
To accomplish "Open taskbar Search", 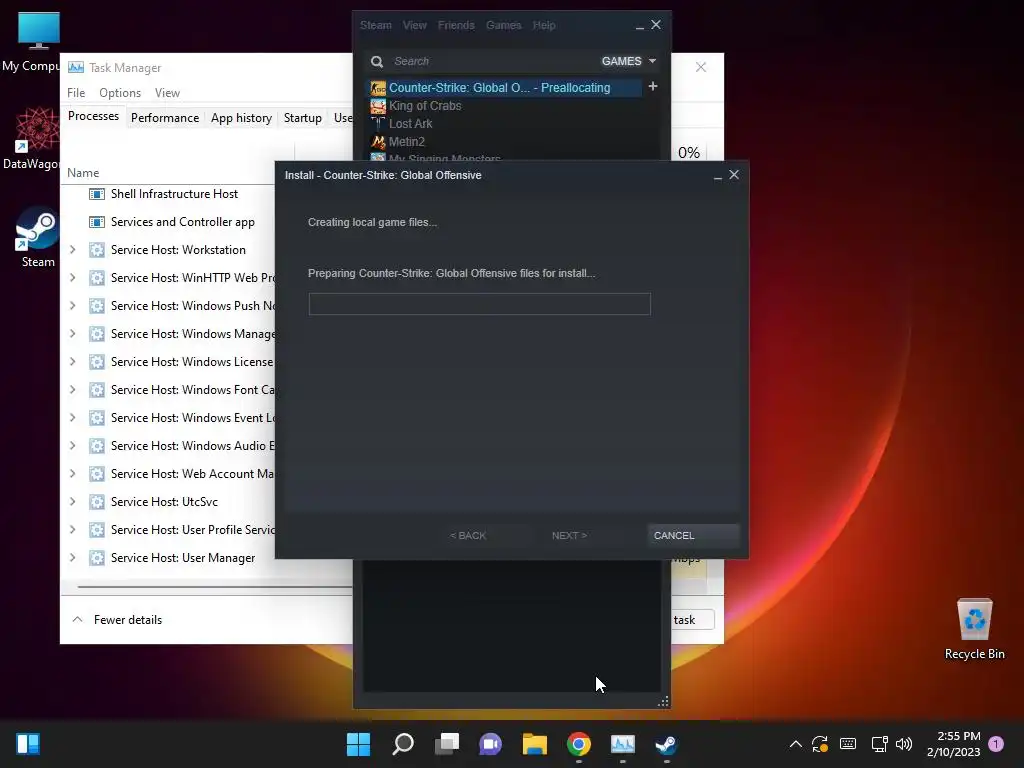I will tap(403, 744).
